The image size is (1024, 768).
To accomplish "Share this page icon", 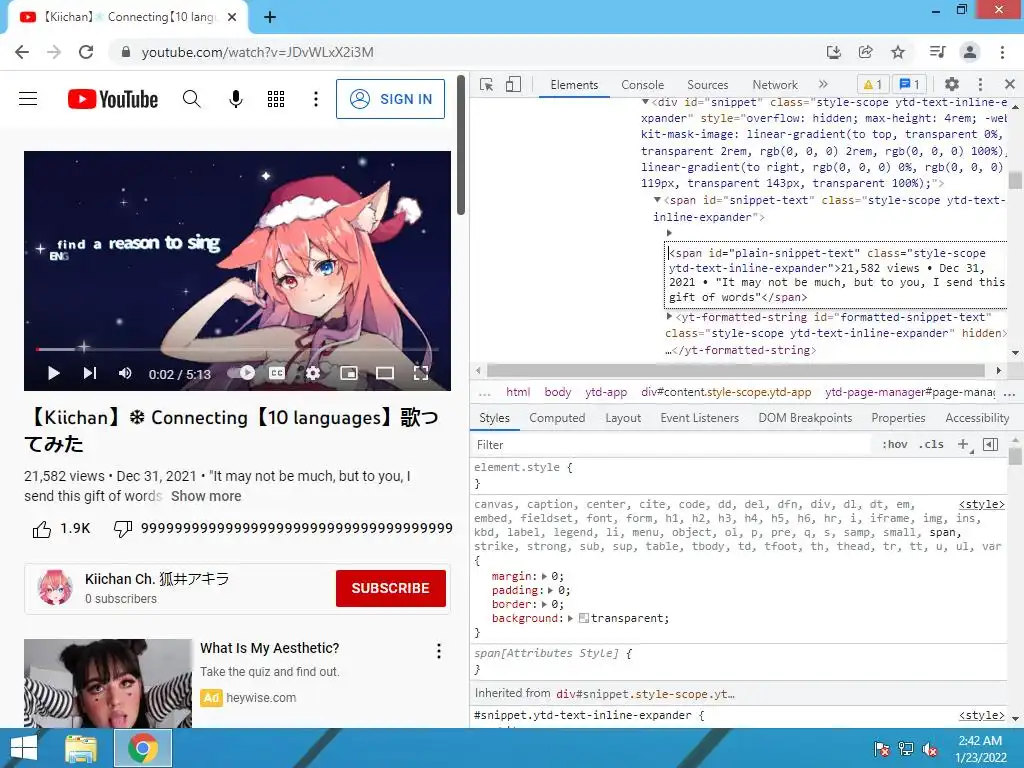I will 866,52.
